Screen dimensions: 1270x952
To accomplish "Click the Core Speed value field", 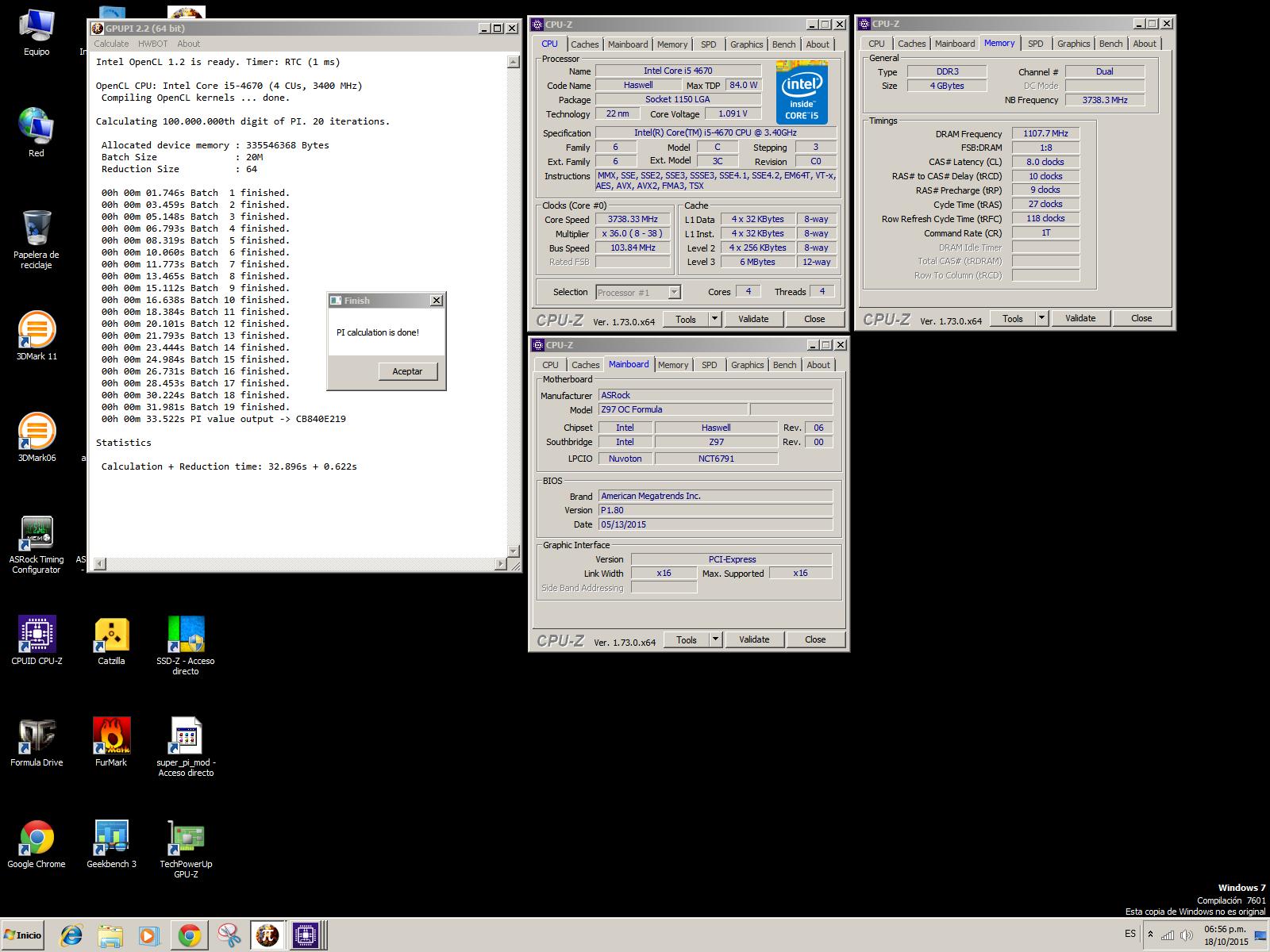I will [633, 220].
